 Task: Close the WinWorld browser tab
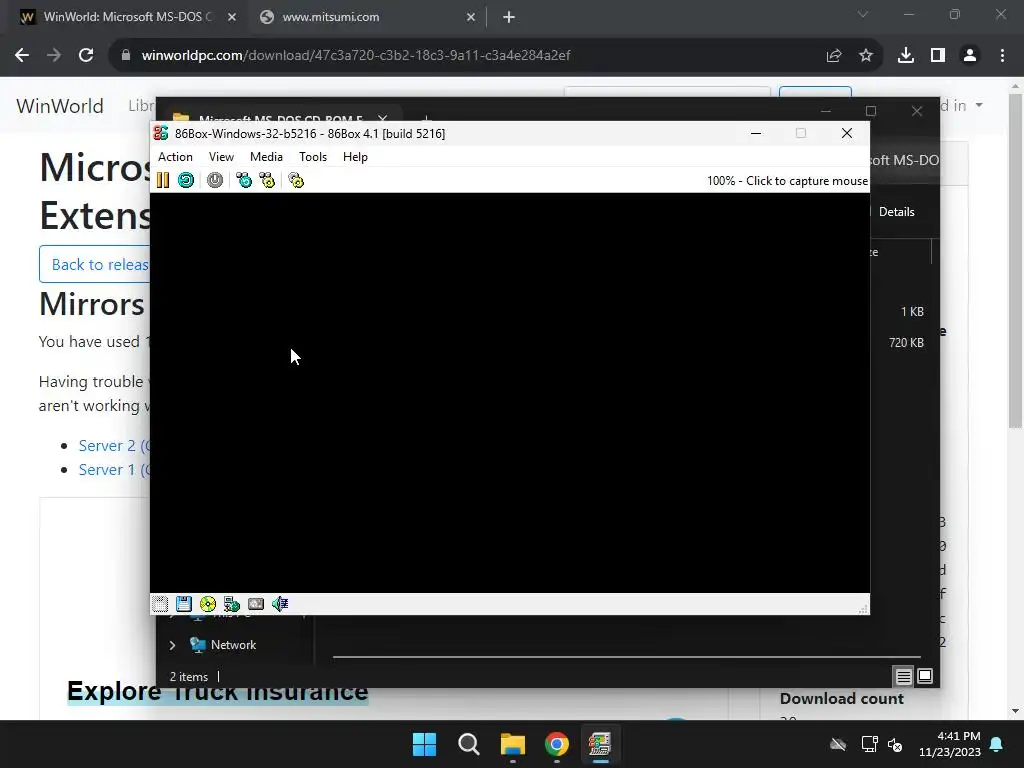click(x=232, y=18)
